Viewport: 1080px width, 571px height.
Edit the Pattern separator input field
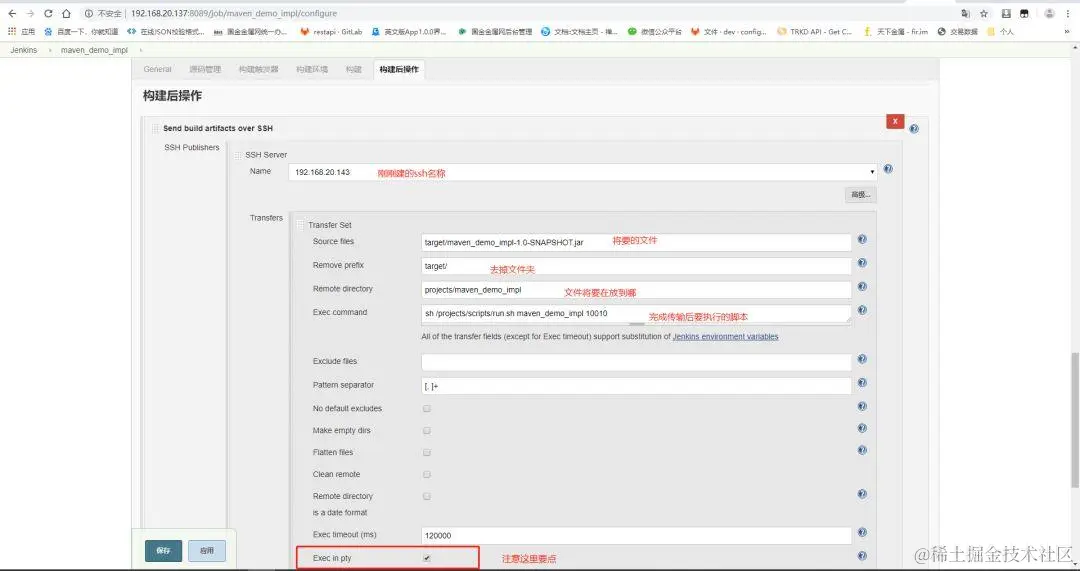click(636, 386)
